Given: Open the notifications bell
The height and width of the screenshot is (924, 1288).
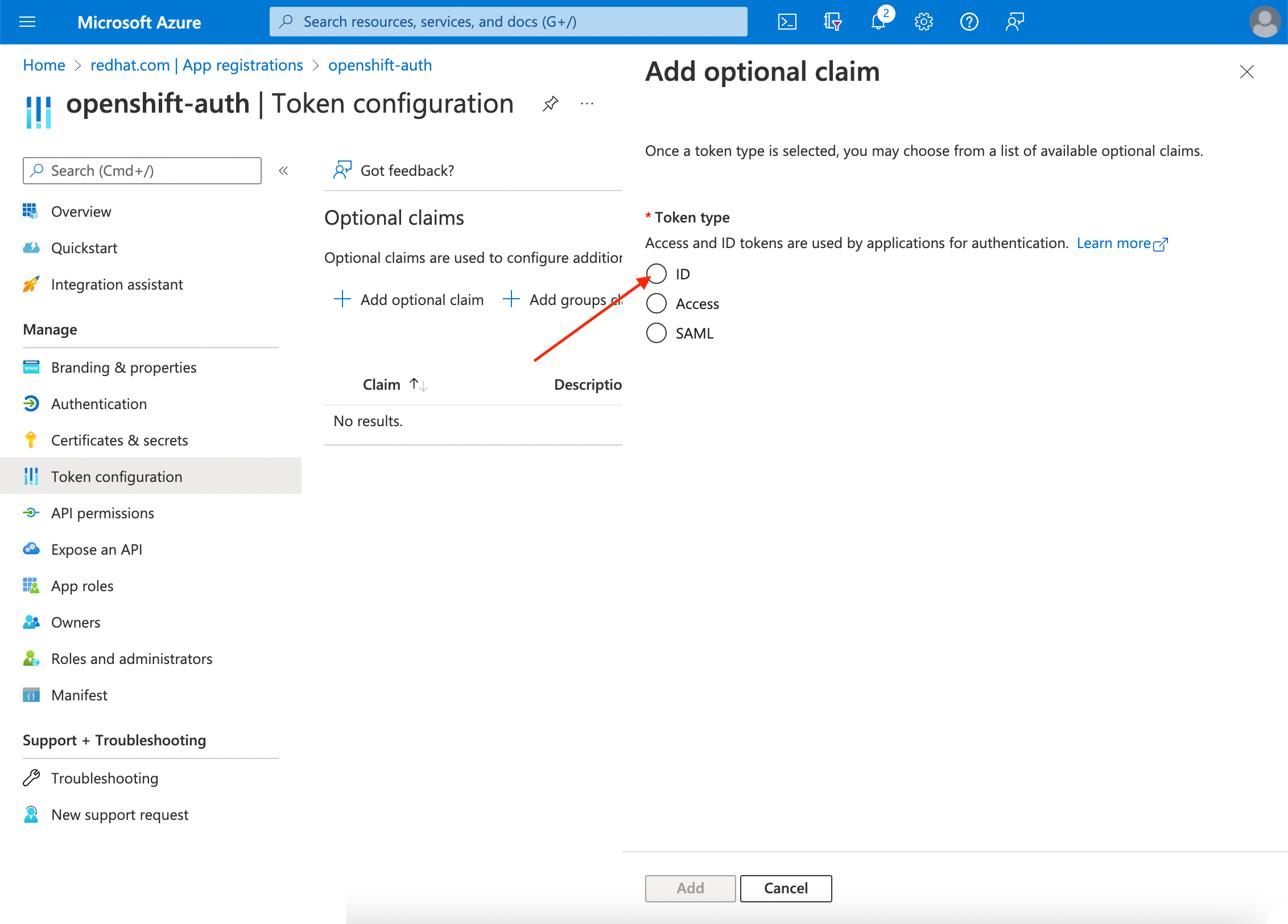Looking at the screenshot, I should point(878,22).
